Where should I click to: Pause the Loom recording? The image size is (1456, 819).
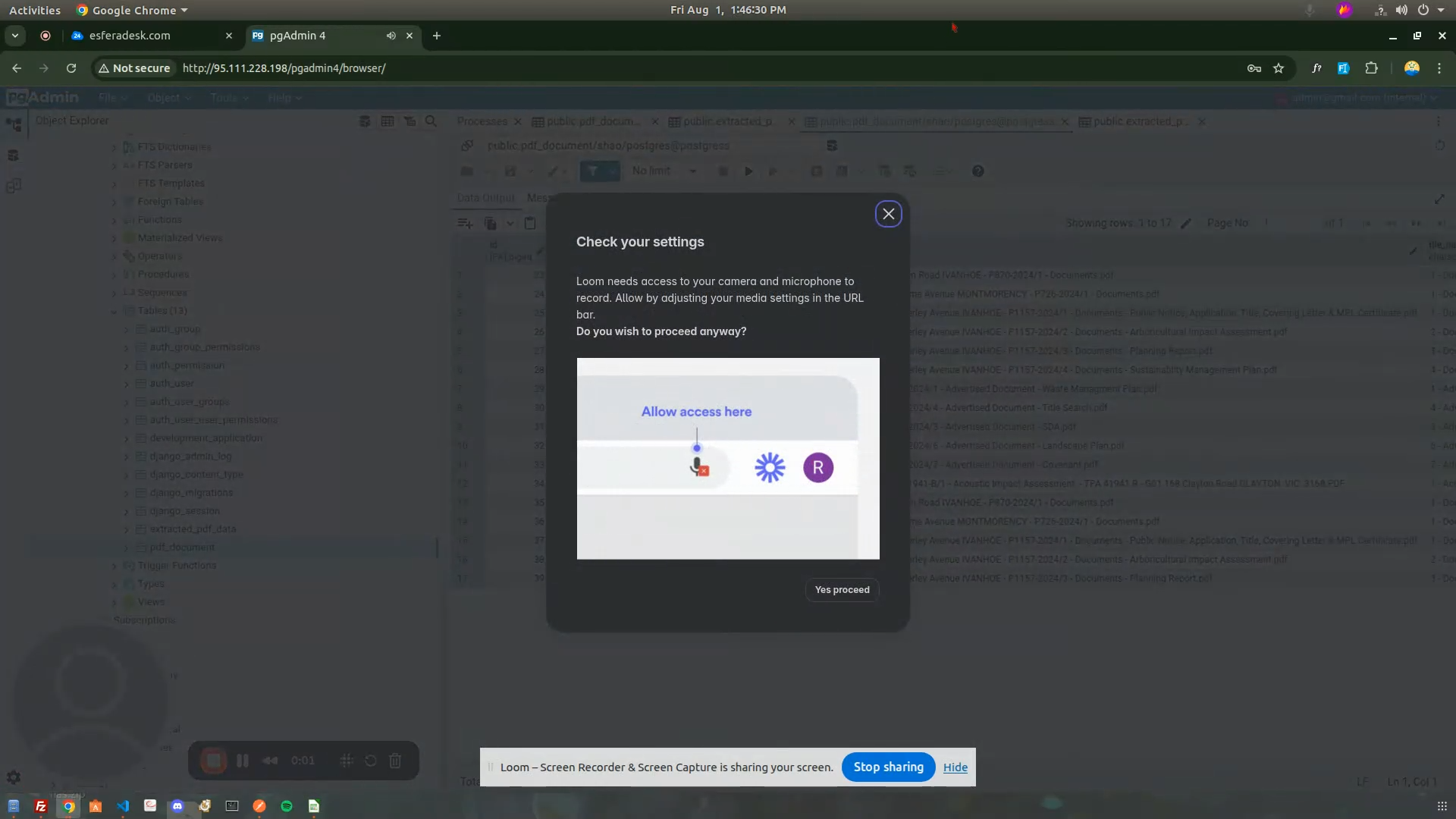243,761
